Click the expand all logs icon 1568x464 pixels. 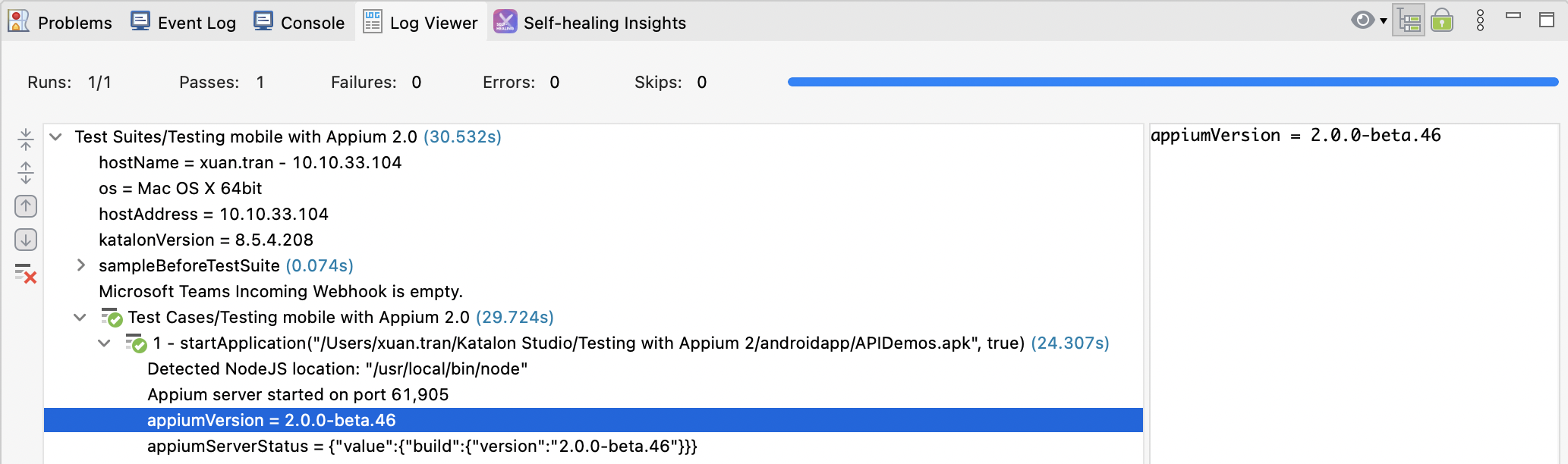(x=26, y=173)
